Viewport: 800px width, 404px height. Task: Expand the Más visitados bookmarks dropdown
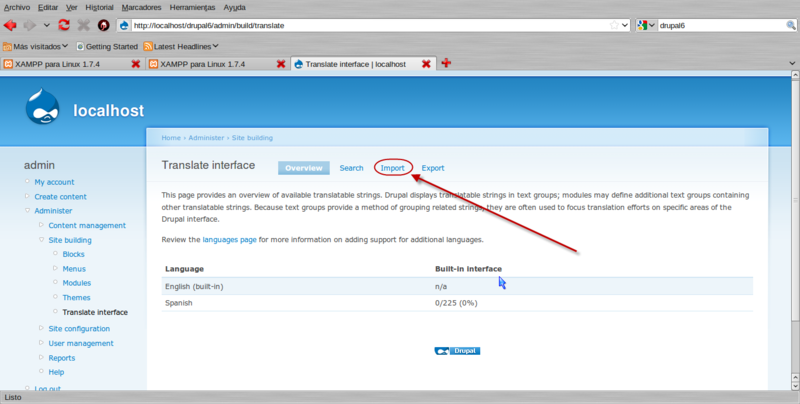coord(65,46)
